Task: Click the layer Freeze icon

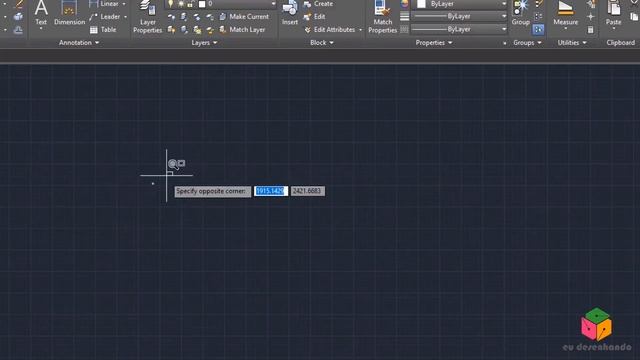Action: [197, 17]
